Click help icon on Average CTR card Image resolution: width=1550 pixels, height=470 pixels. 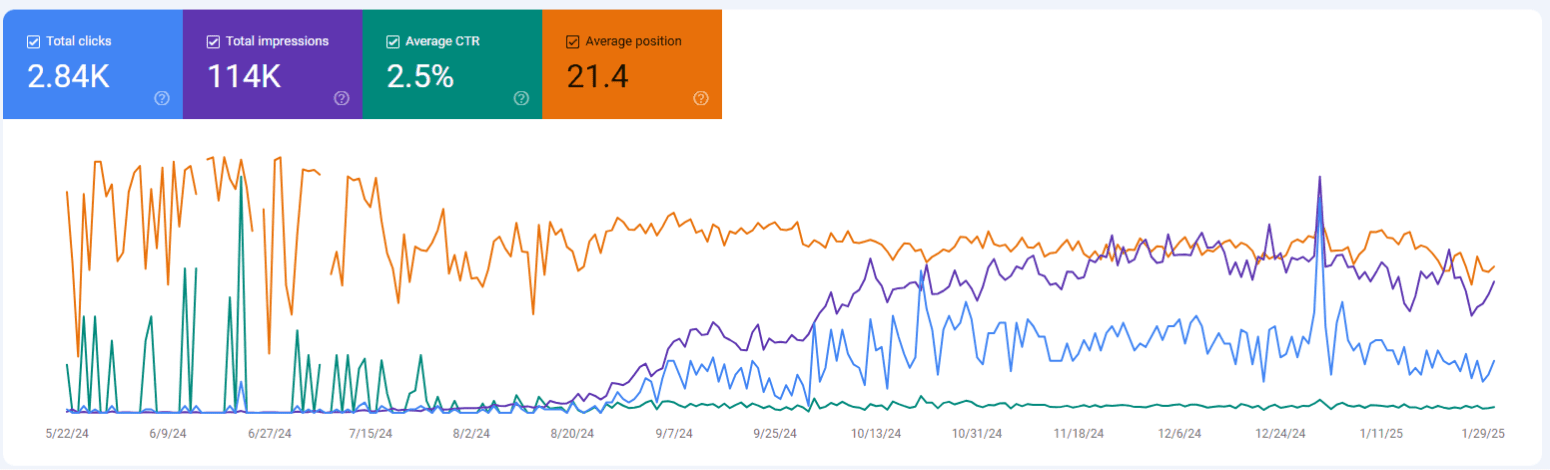(x=521, y=98)
